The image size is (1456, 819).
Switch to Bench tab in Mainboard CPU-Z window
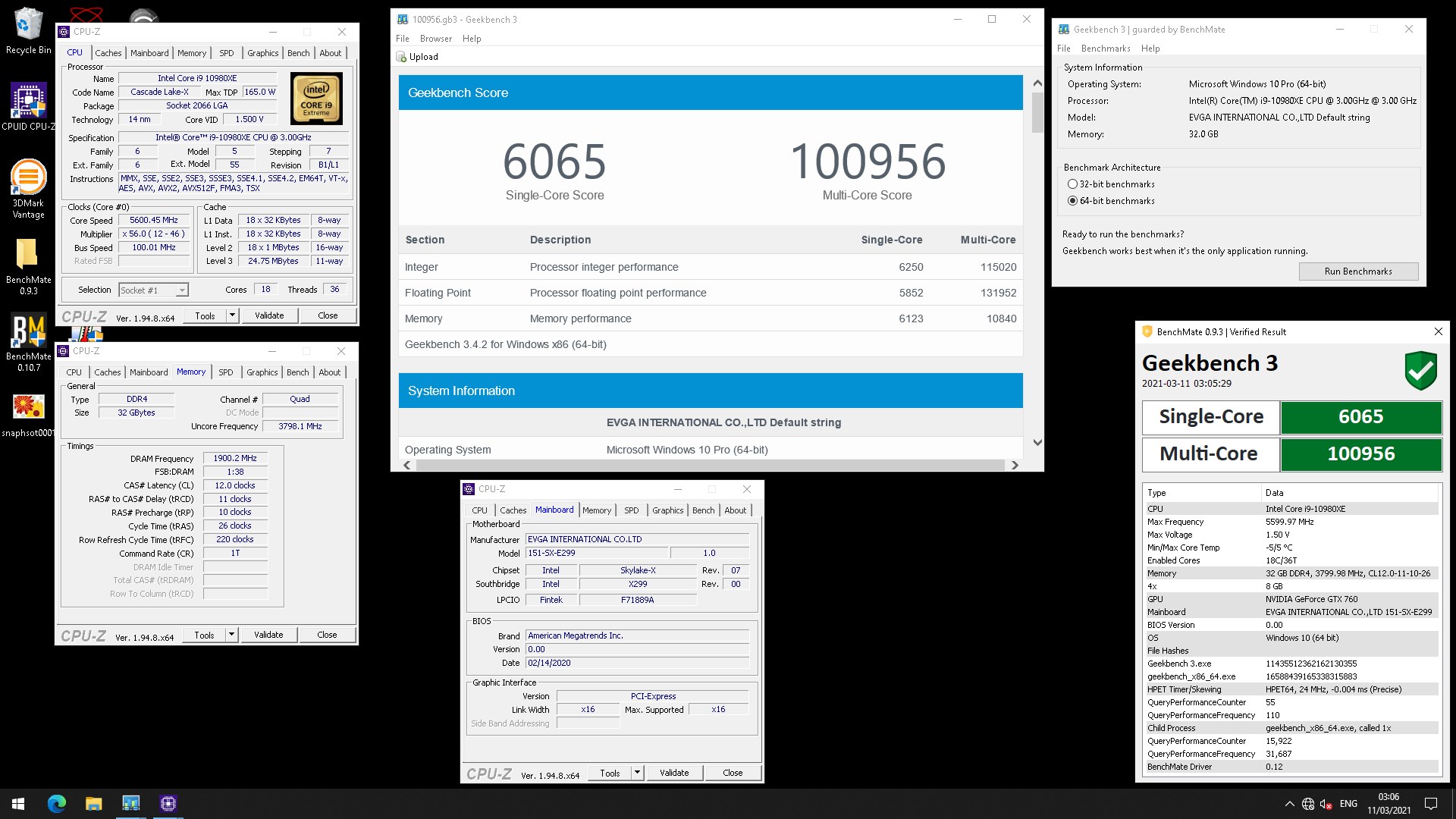tap(704, 510)
